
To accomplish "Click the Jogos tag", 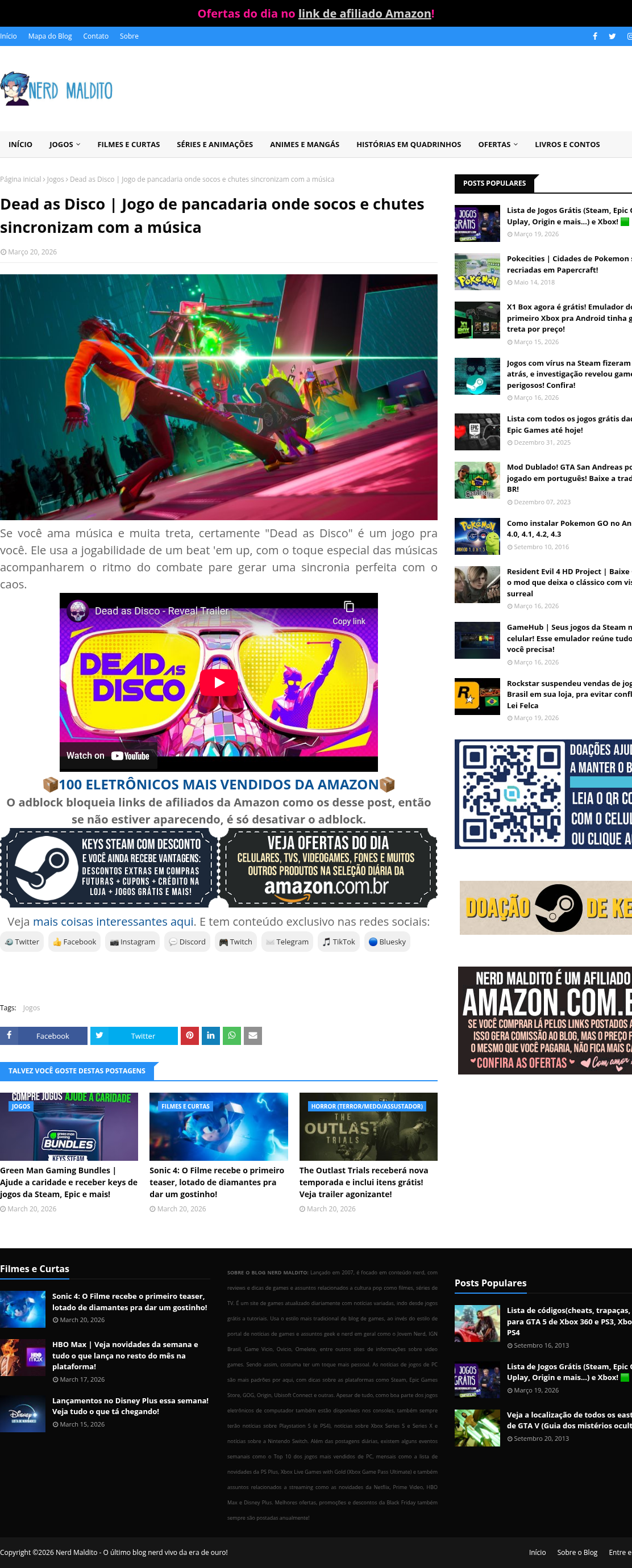I will coord(31,1008).
